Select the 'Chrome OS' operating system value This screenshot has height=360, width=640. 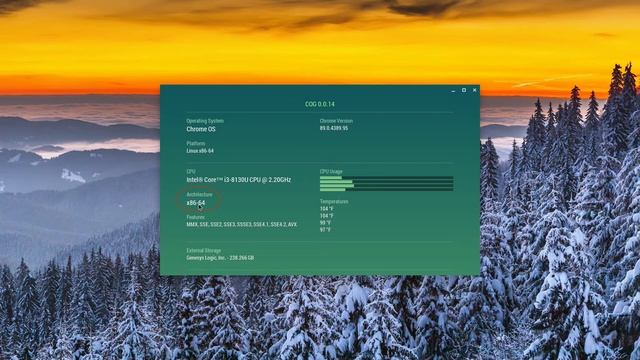pos(201,129)
